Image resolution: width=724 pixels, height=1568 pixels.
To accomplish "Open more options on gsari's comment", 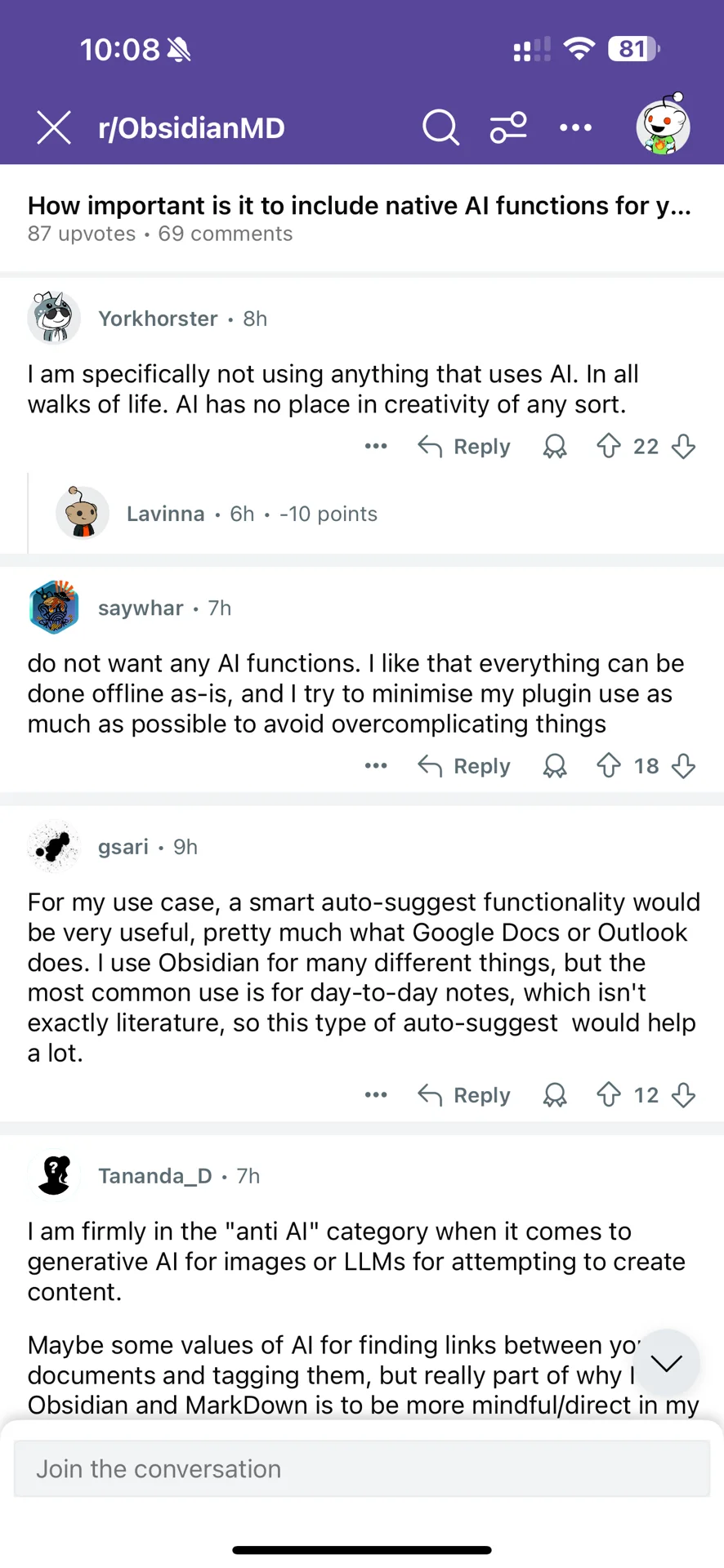I will [x=376, y=1095].
